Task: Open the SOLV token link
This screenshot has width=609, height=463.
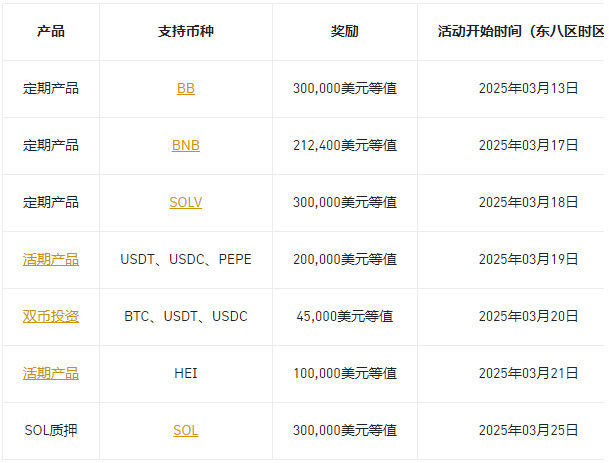Action: point(186,202)
